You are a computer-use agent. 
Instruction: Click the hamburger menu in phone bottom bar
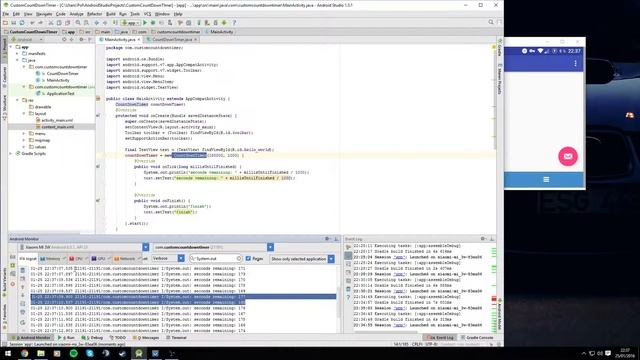tap(546, 180)
